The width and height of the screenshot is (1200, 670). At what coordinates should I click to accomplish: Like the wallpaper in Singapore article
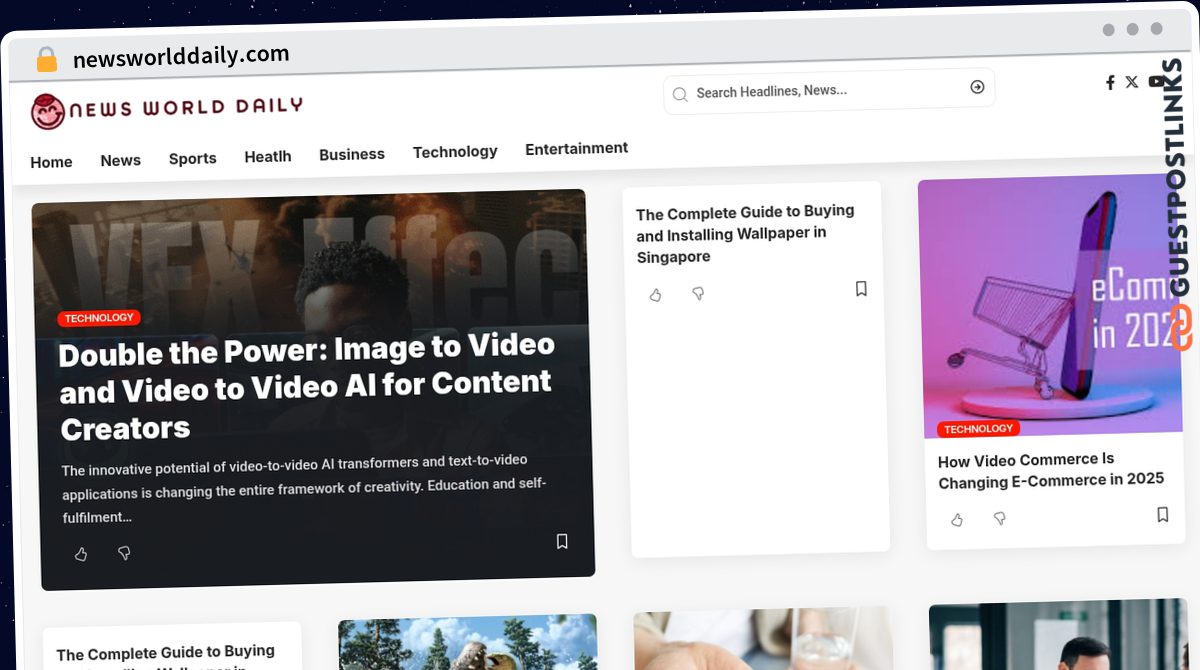656,295
